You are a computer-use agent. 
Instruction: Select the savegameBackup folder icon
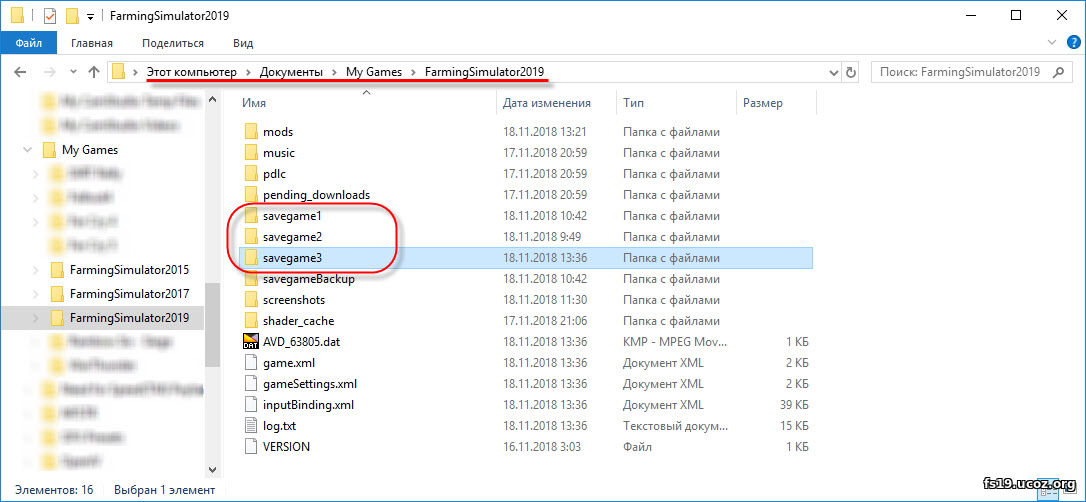pyautogui.click(x=250, y=279)
